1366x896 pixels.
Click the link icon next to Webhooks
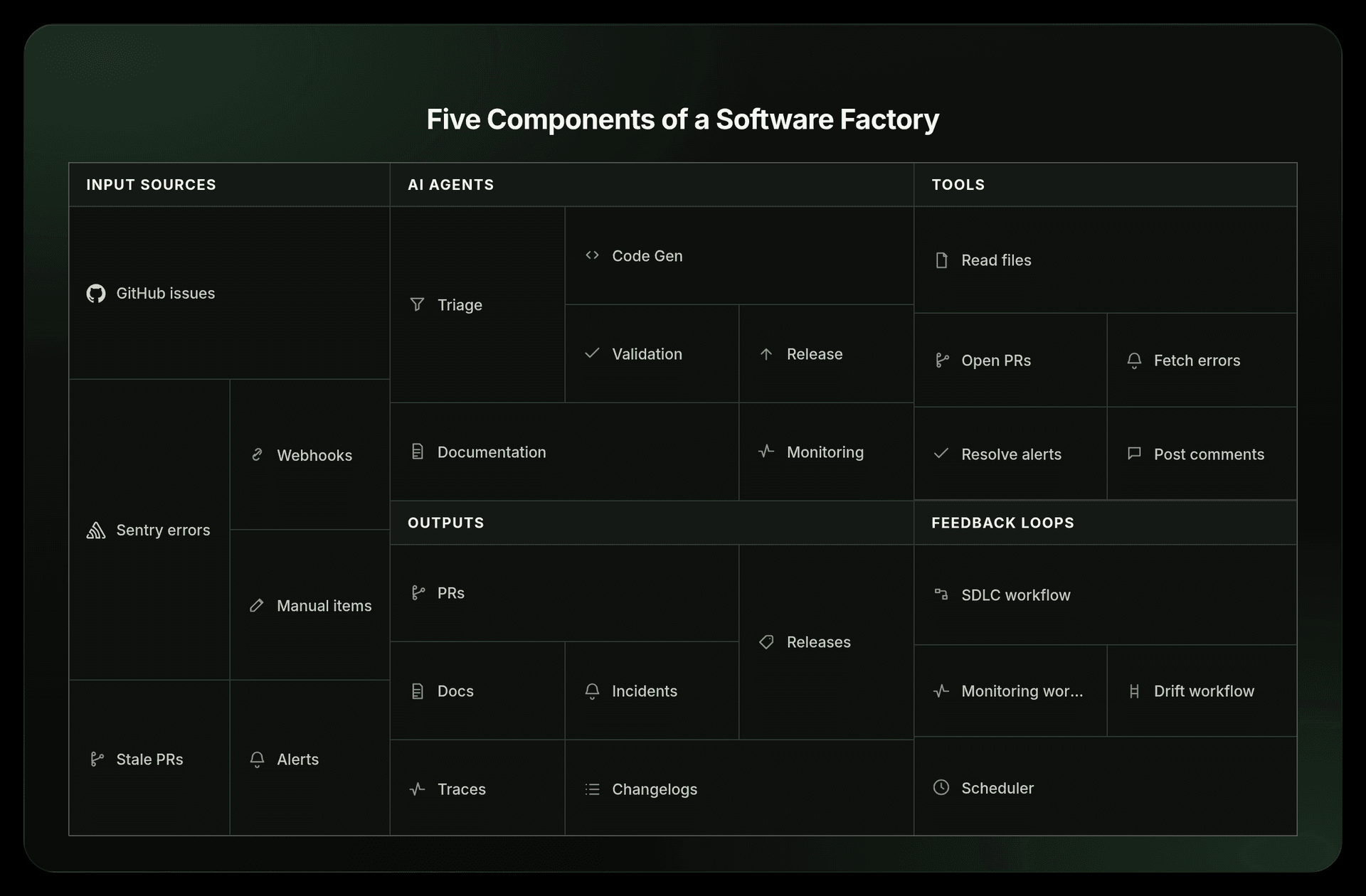pos(258,455)
